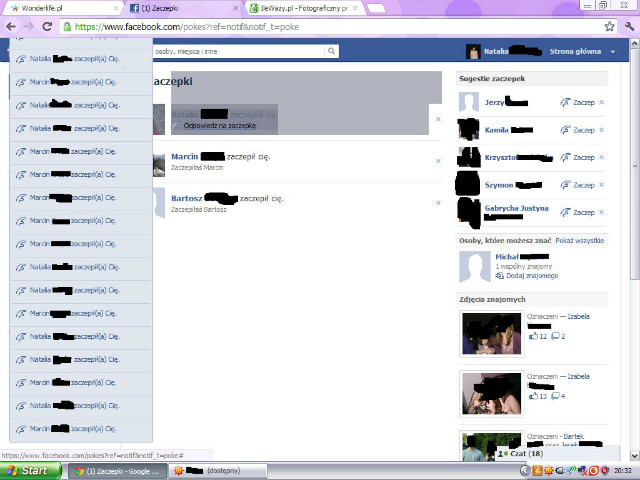Click the page vertical scrollbar down arrow
640x480 pixels.
tap(635, 455)
